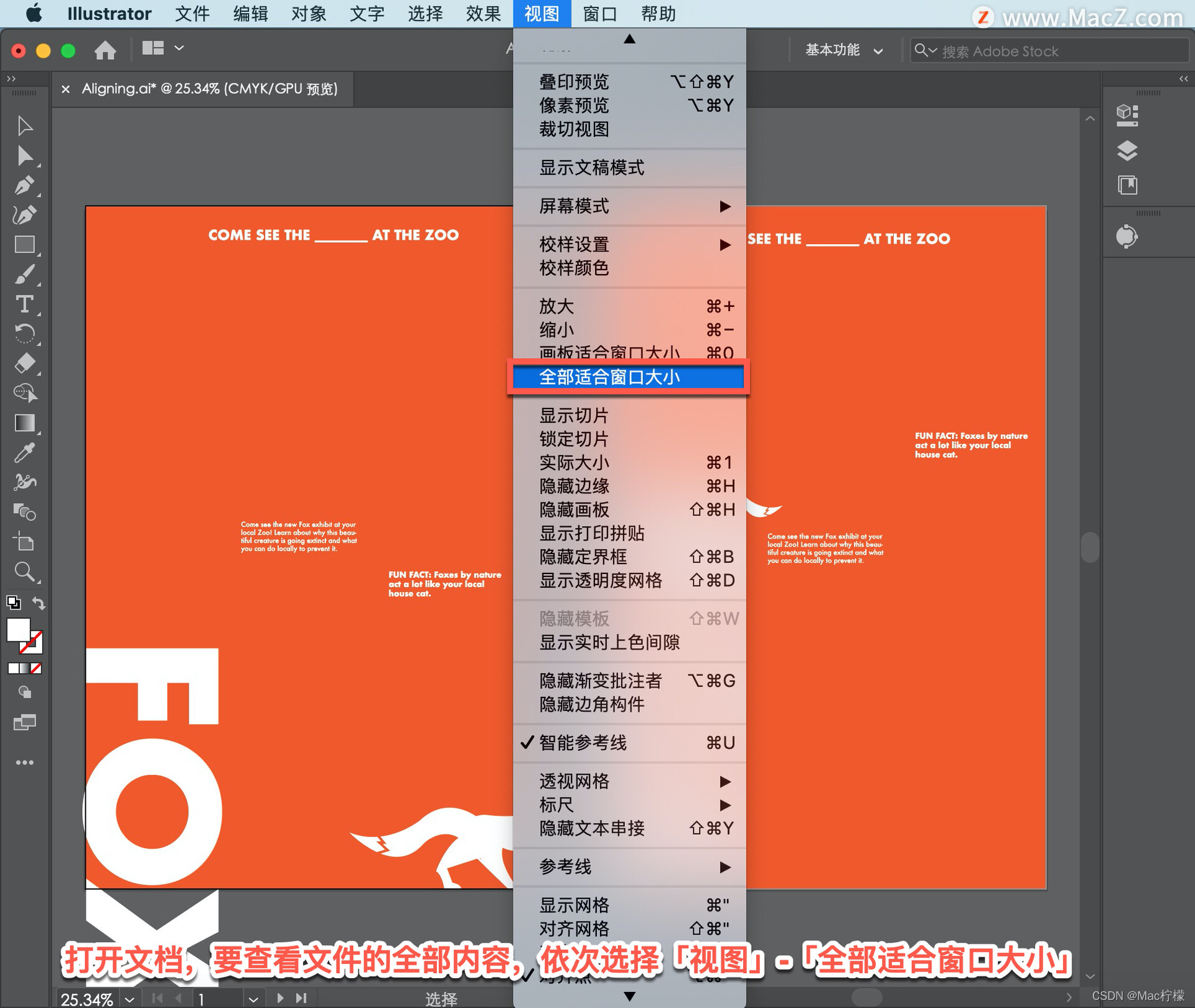This screenshot has width=1195, height=1008.
Task: Select the Pen tool
Action: [x=24, y=186]
